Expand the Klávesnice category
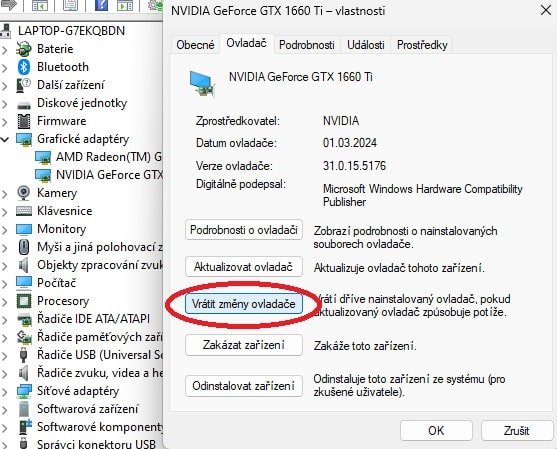557x449 pixels. coord(5,211)
